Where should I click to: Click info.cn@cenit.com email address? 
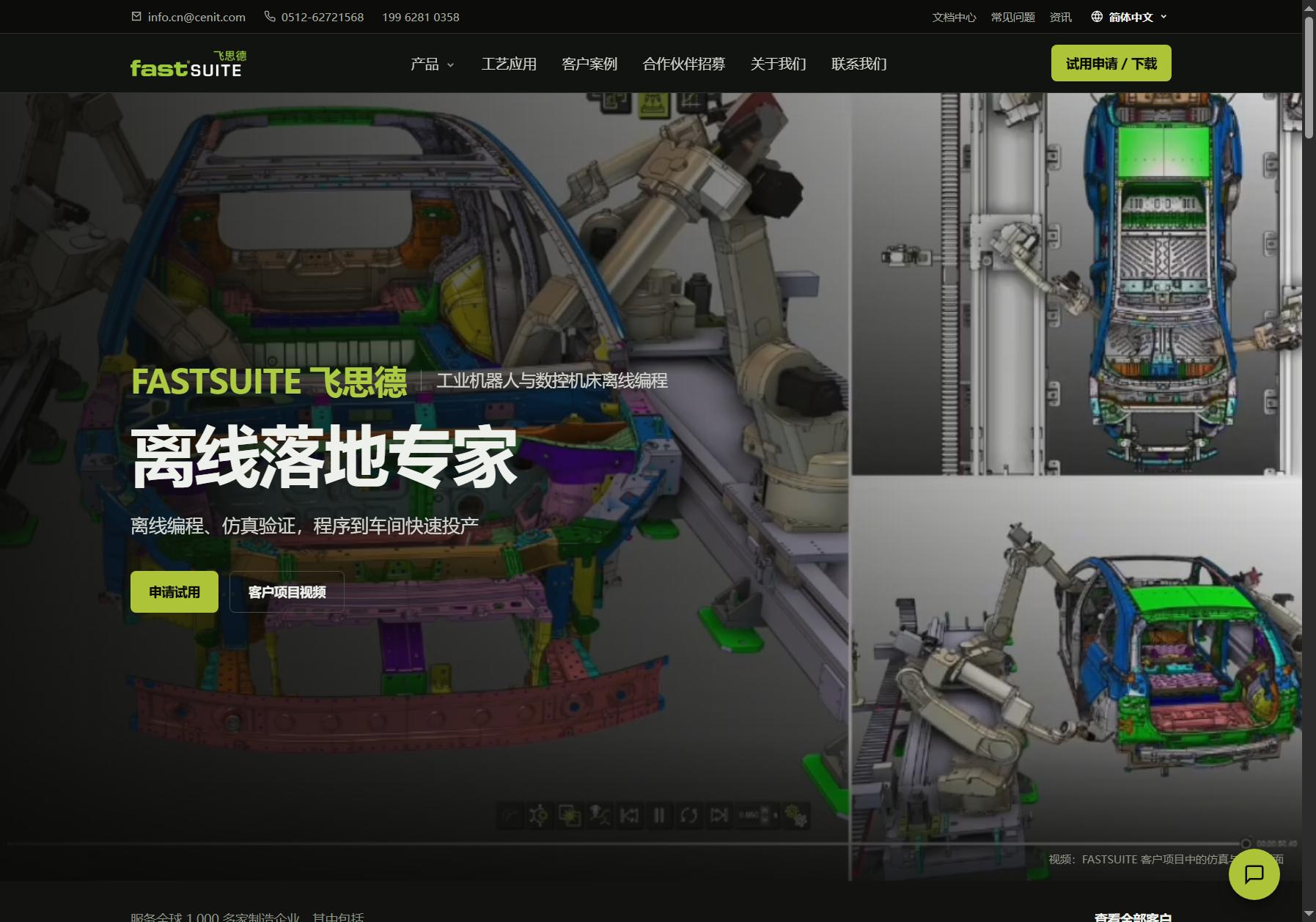[196, 17]
